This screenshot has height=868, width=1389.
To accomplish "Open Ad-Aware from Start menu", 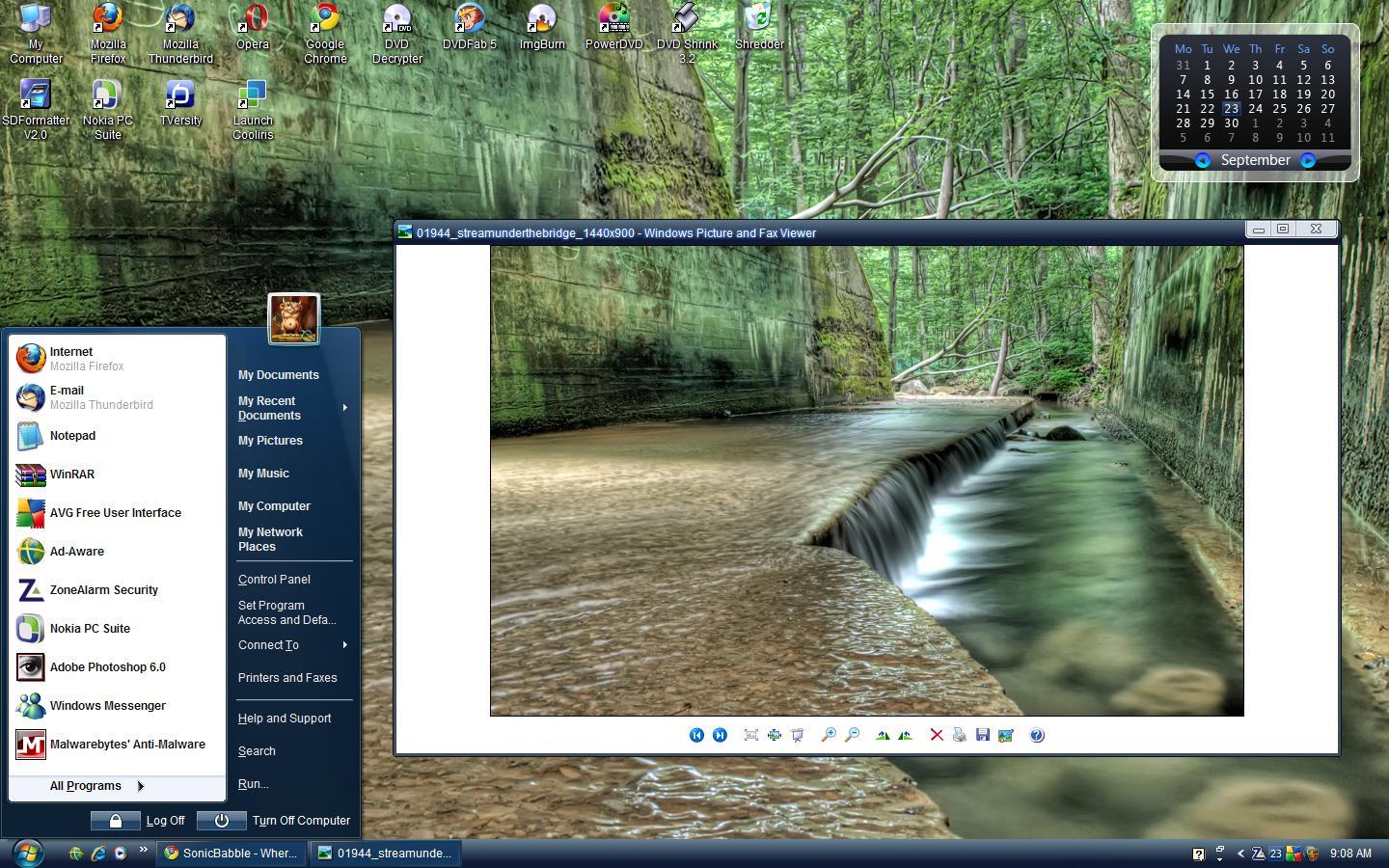I will point(117,552).
